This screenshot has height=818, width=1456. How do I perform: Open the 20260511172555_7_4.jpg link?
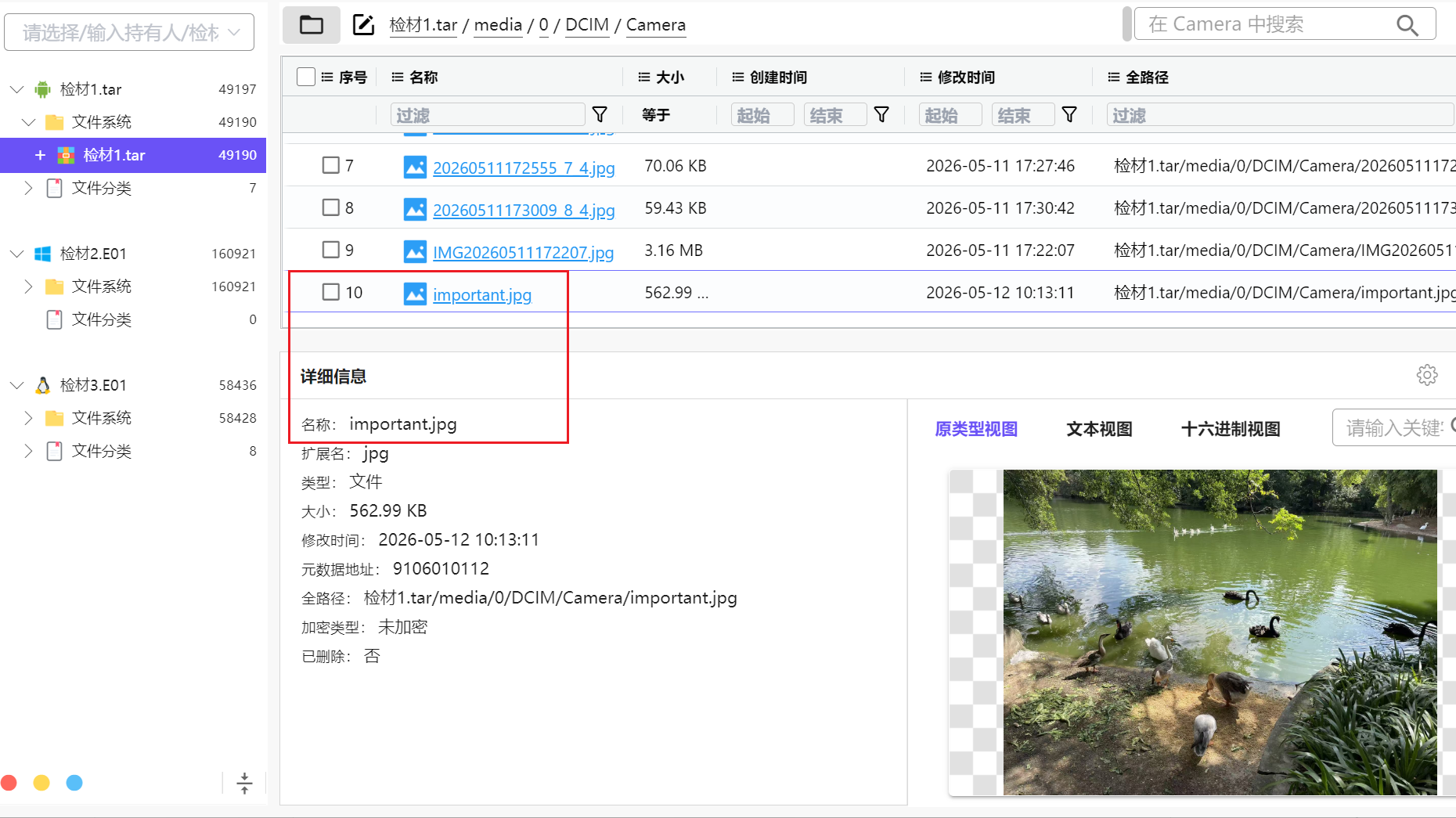(524, 168)
